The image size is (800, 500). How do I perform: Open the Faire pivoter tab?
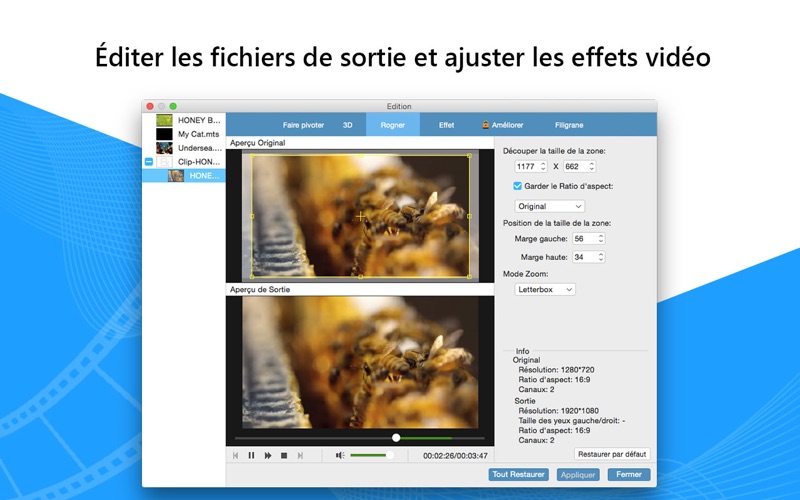coord(303,125)
